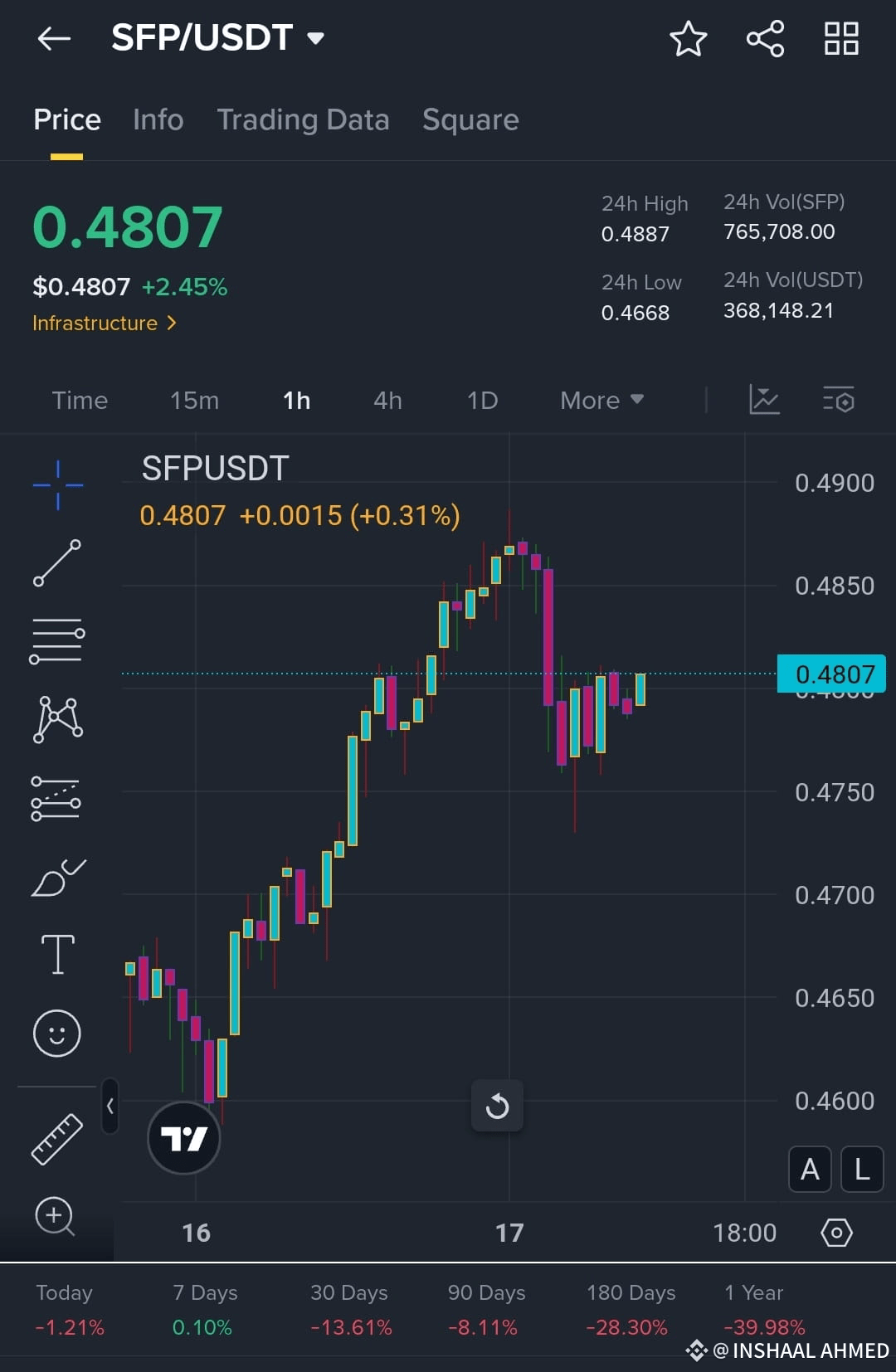Viewport: 896px width, 1372px height.
Task: Select the ruler measurement tool
Action: pyautogui.click(x=56, y=1140)
